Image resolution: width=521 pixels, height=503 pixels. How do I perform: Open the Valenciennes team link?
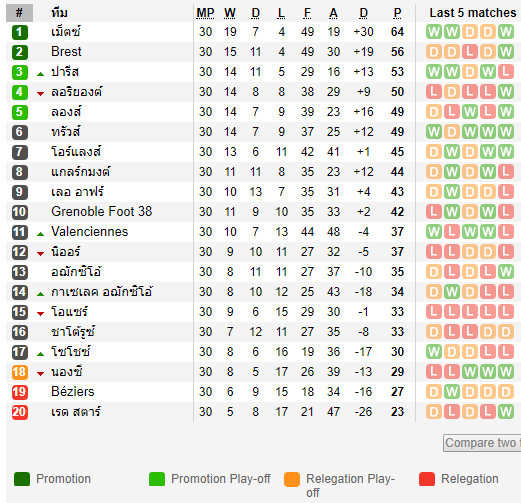tap(89, 232)
